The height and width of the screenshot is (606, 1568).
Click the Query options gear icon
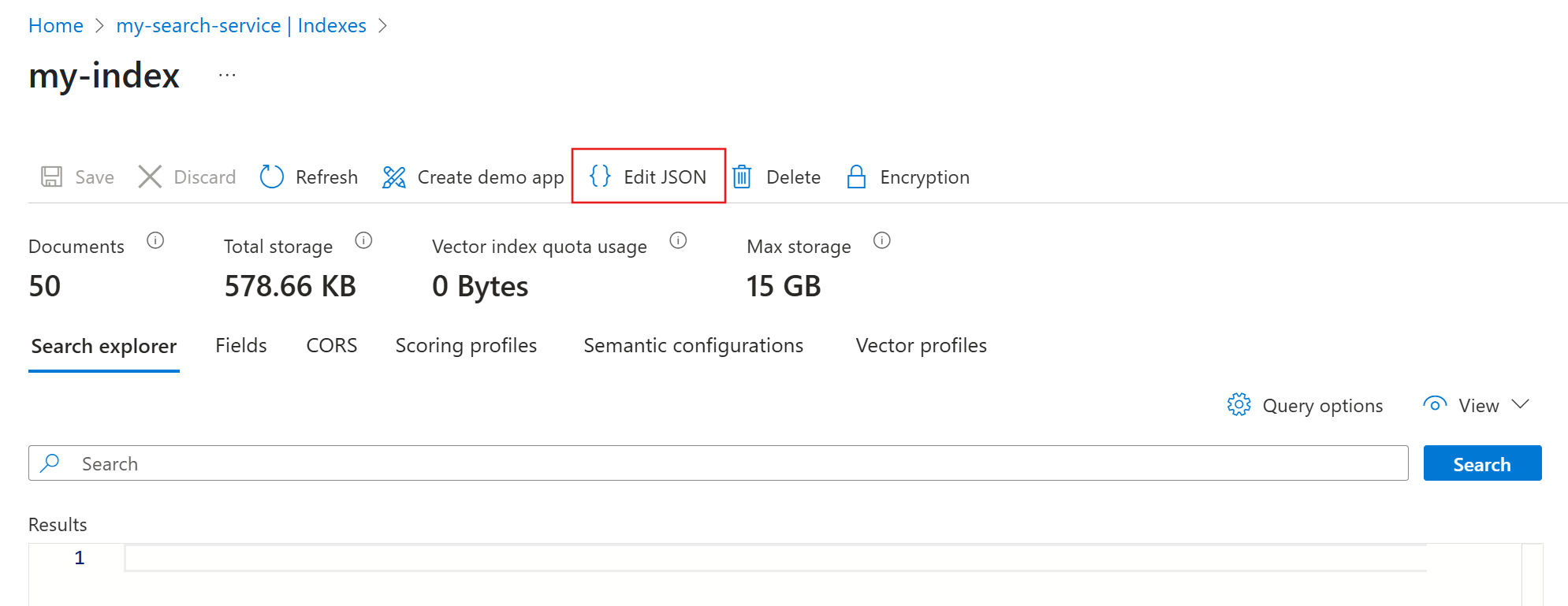click(x=1238, y=405)
